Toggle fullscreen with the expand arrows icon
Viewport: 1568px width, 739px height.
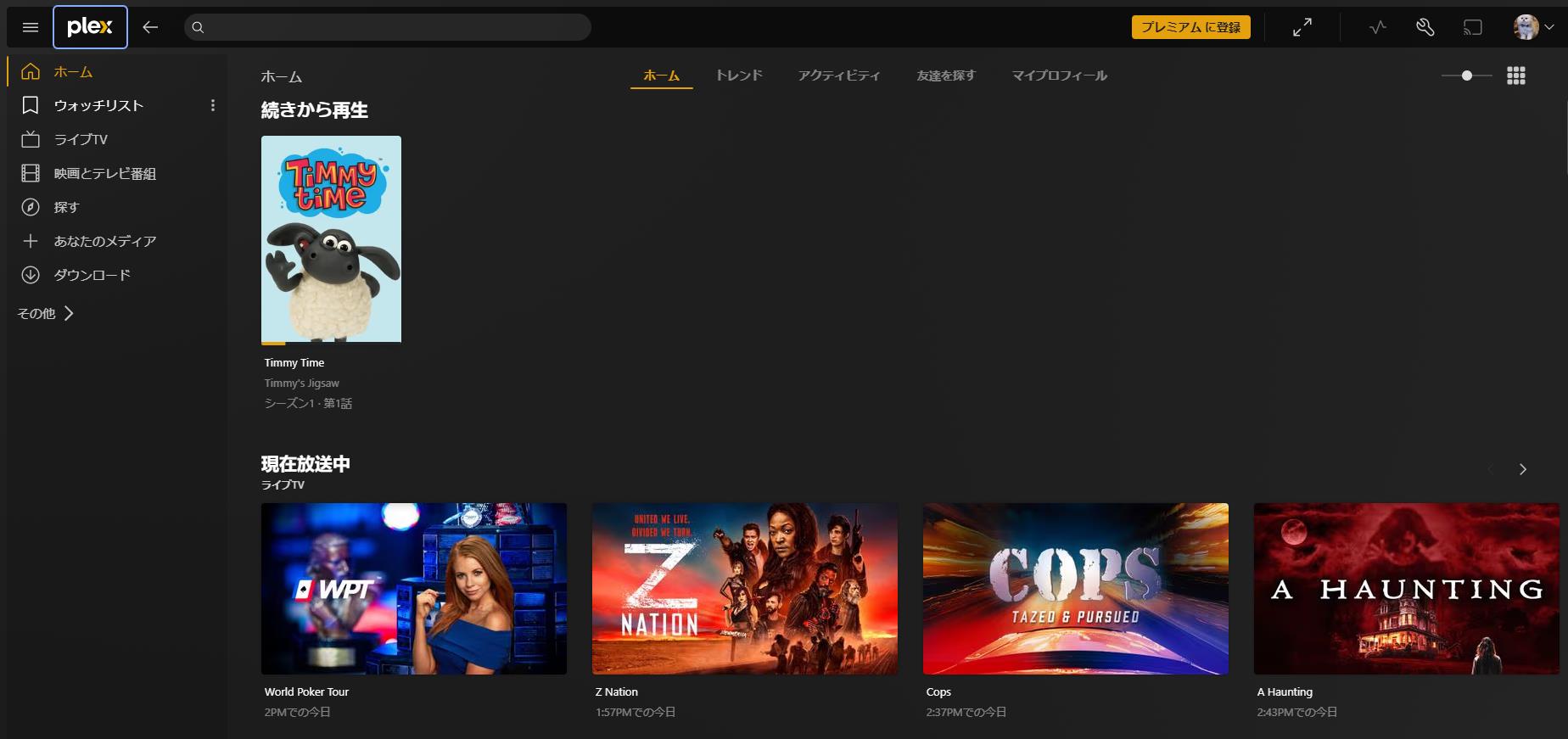1302,27
